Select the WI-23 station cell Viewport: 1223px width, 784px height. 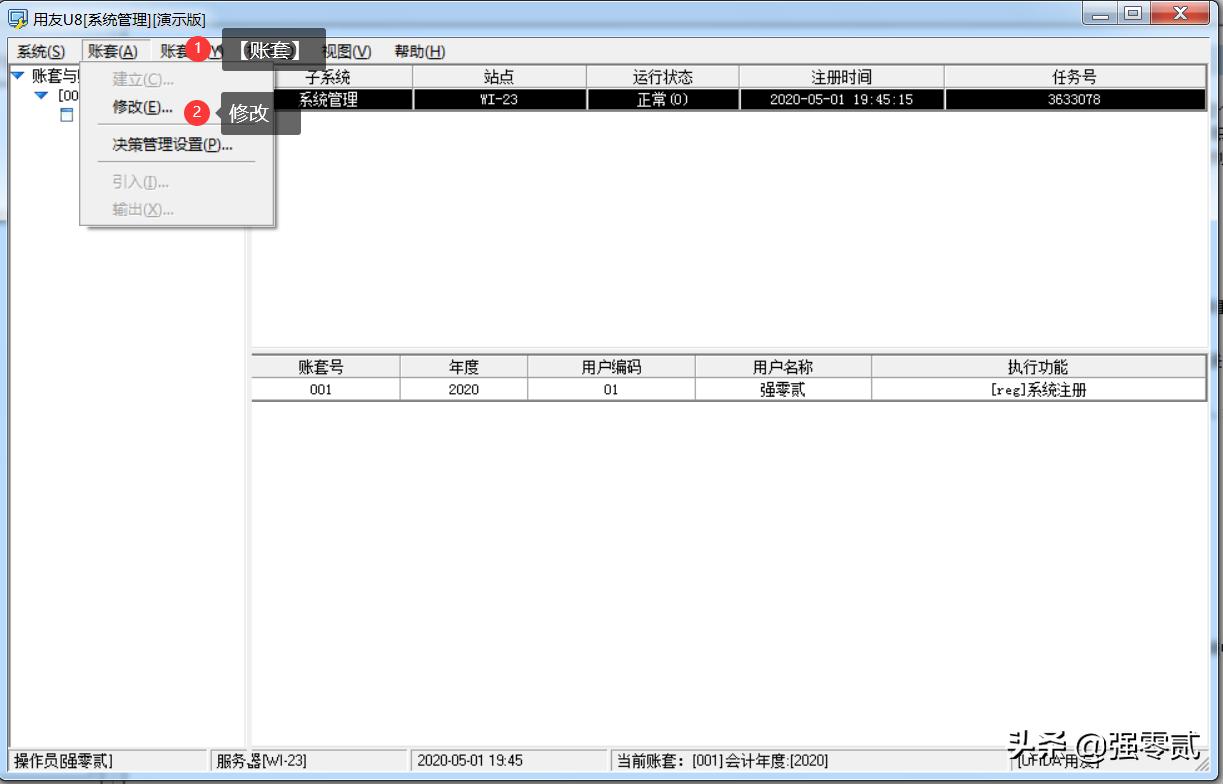(499, 100)
